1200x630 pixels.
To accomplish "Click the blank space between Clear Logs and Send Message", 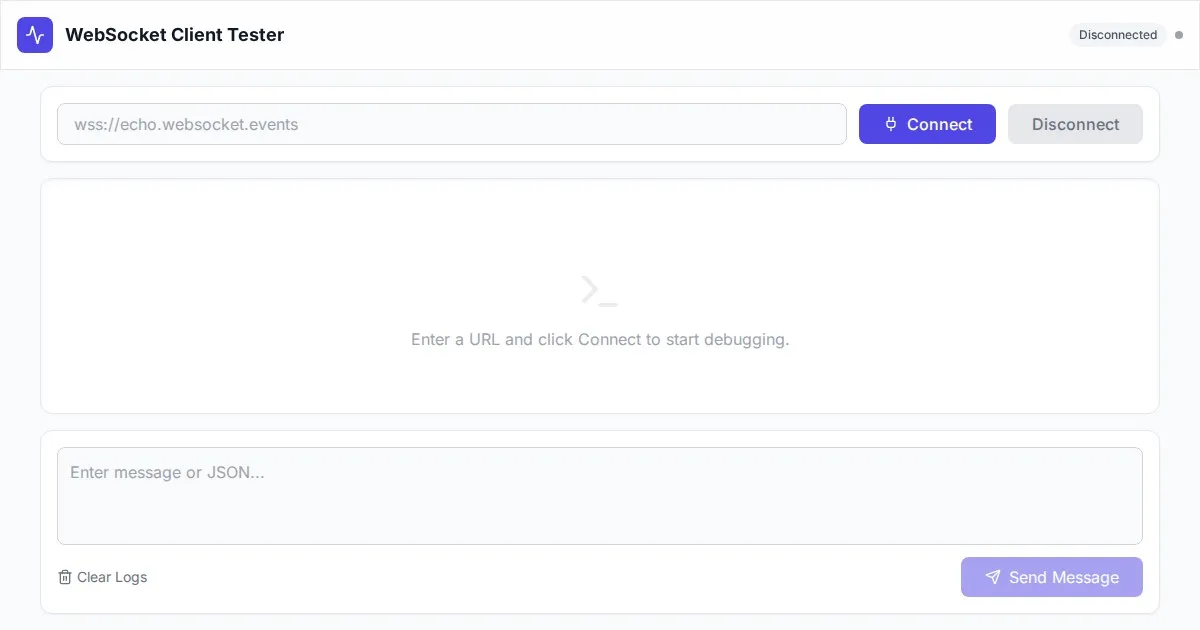I will 550,577.
